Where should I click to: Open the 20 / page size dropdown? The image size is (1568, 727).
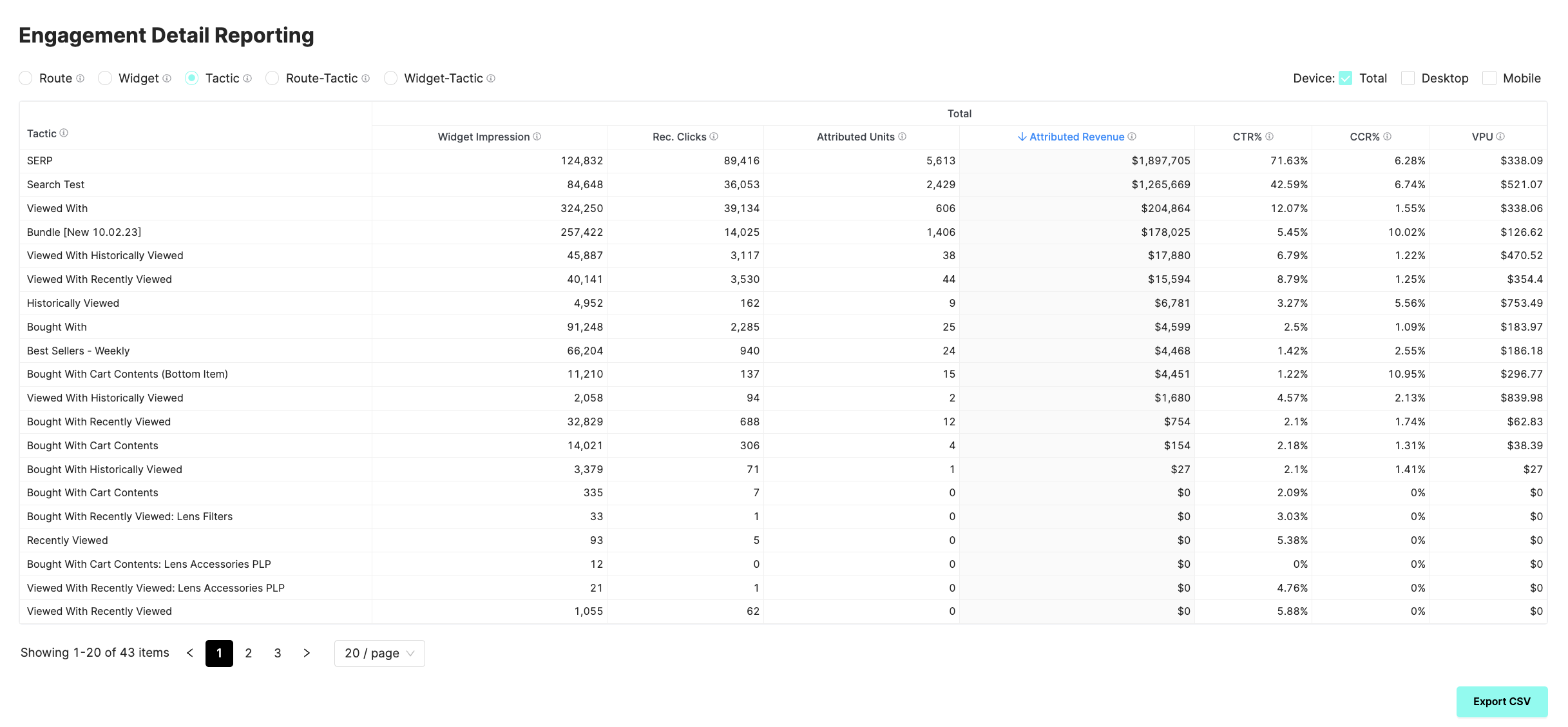(x=379, y=654)
